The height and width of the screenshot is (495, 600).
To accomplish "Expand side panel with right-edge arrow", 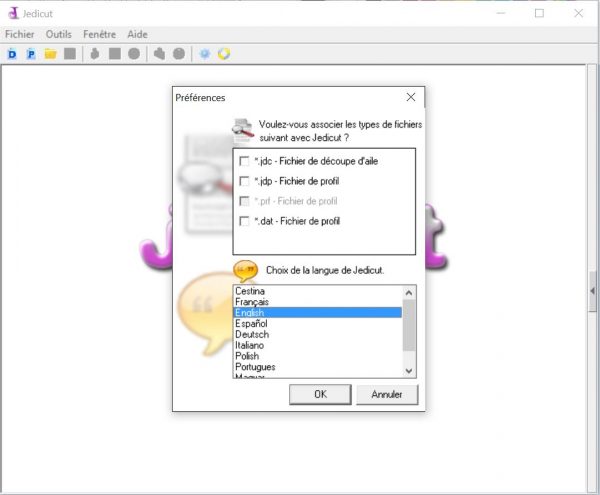I will coord(593,291).
